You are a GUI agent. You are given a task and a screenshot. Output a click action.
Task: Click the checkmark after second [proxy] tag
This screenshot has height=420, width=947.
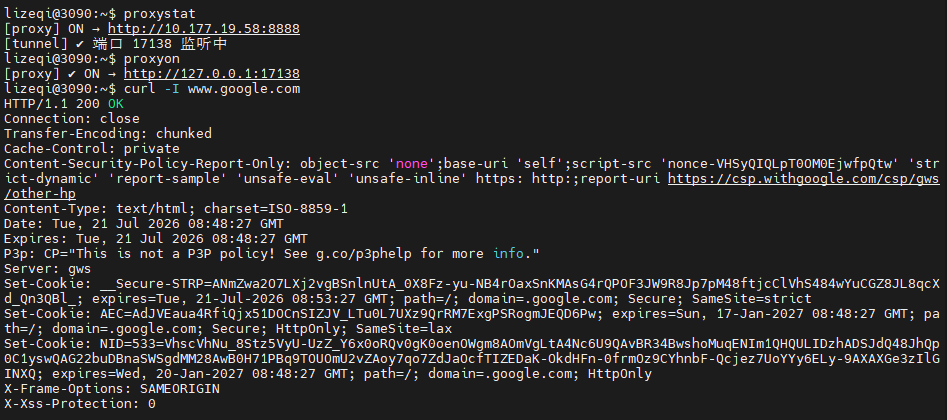72,74
